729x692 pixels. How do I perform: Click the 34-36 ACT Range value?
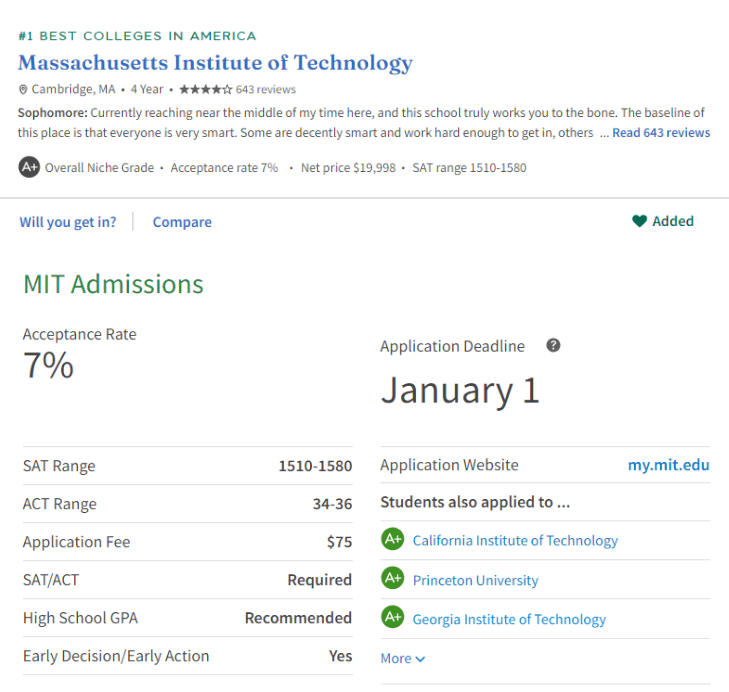click(332, 504)
